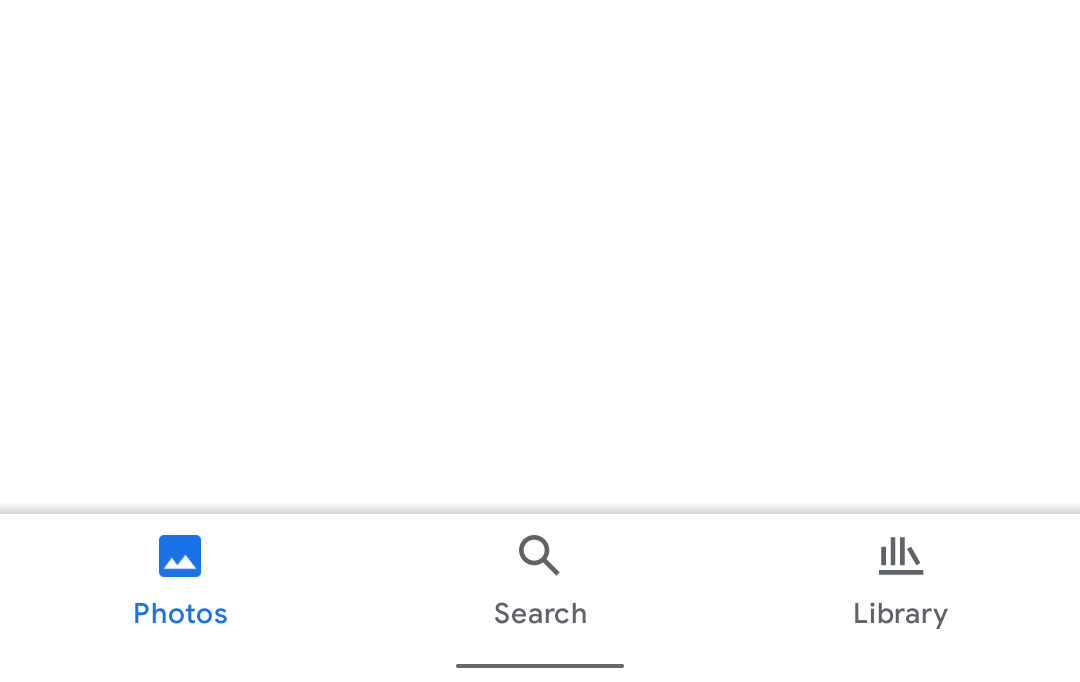Tap the home gesture bar at bottom
The height and width of the screenshot is (682, 1080).
pos(540,666)
